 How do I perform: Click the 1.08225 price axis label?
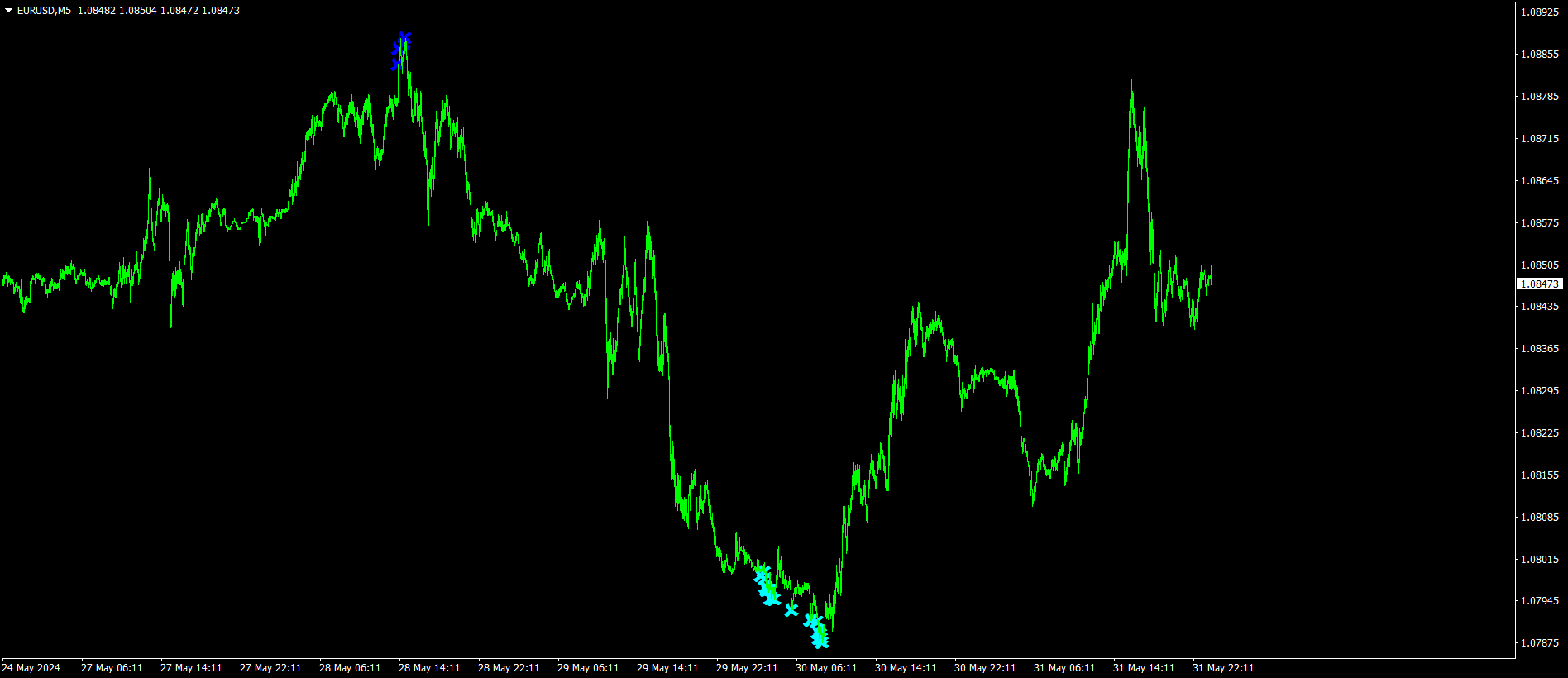[x=1540, y=433]
